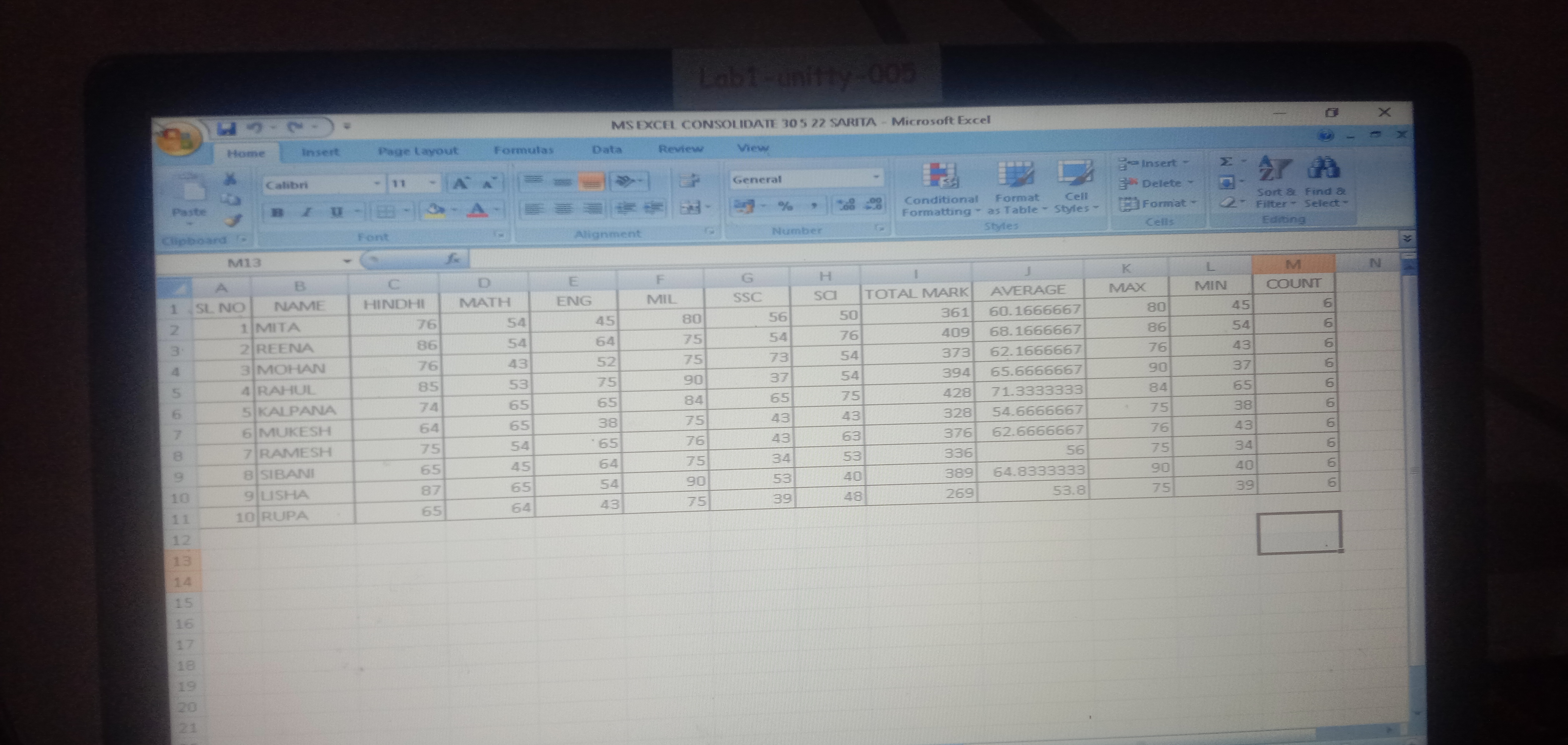
Task: Open the Name Box dropdown arrow
Action: (347, 261)
